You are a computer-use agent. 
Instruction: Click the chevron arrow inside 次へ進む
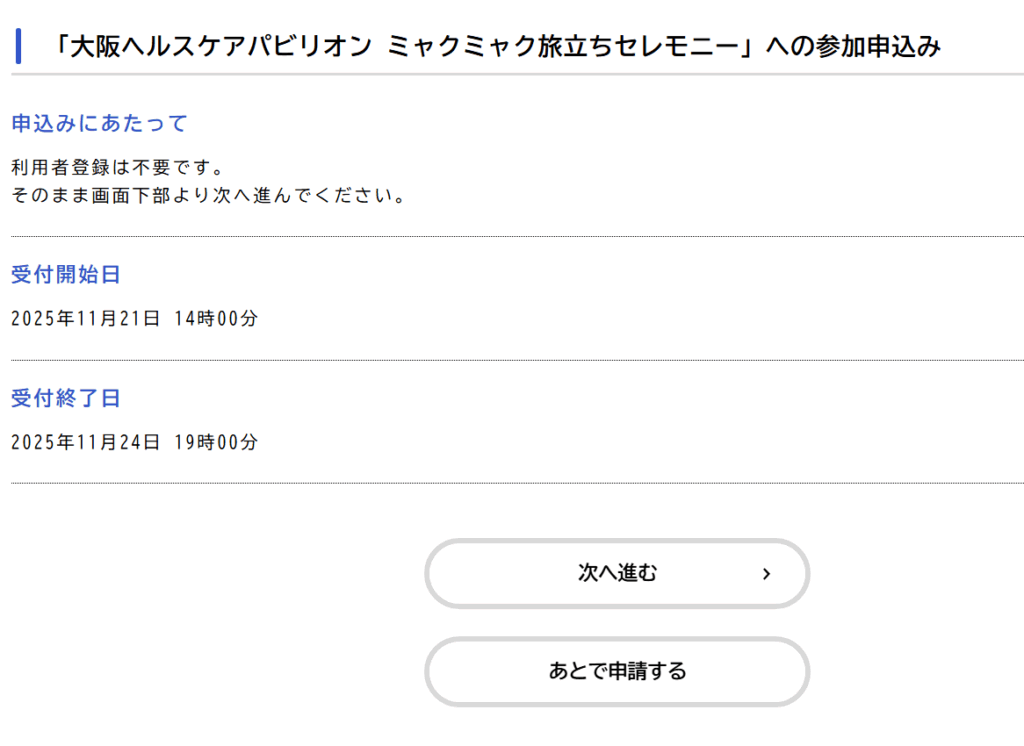(x=766, y=574)
